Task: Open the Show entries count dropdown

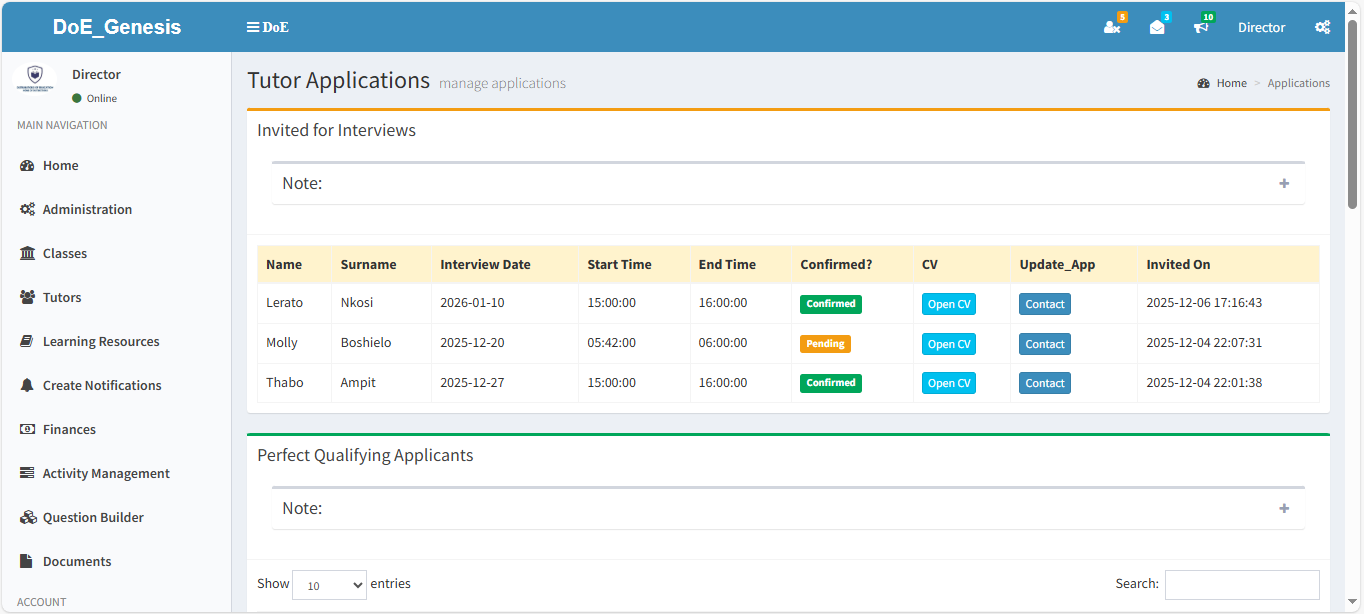Action: [329, 585]
